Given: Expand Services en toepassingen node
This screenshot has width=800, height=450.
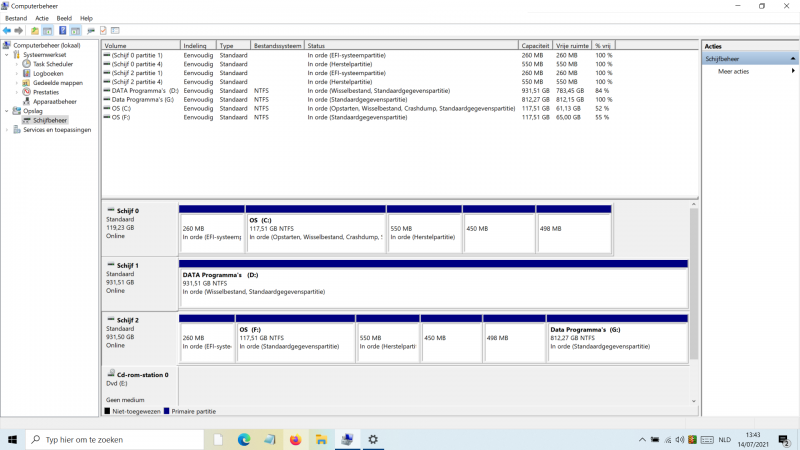Looking at the screenshot, I should [x=6, y=130].
